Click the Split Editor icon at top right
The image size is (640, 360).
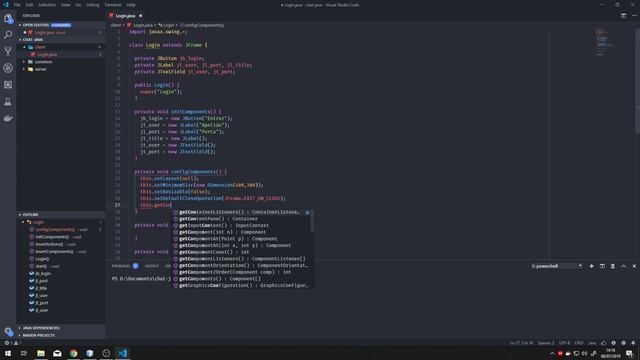(623, 16)
